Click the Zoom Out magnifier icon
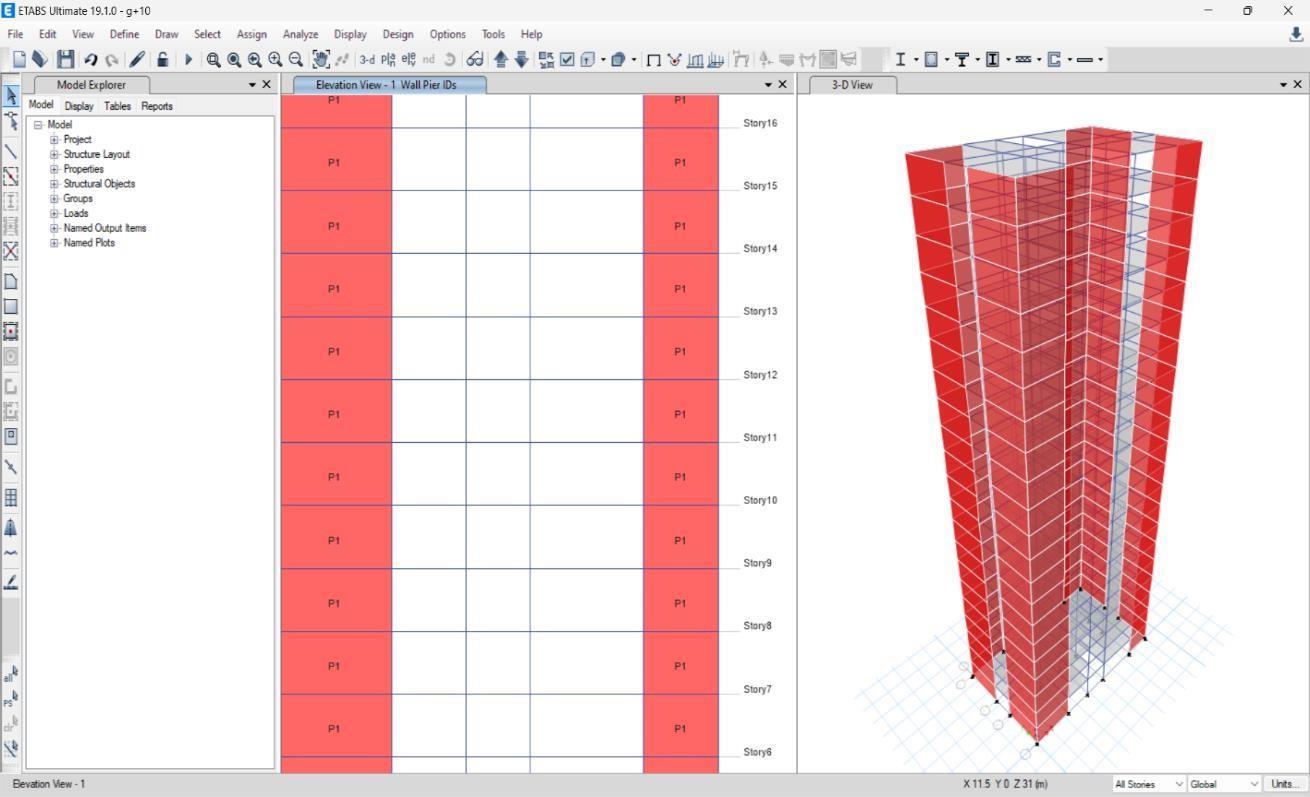1310x797 pixels. [x=295, y=60]
